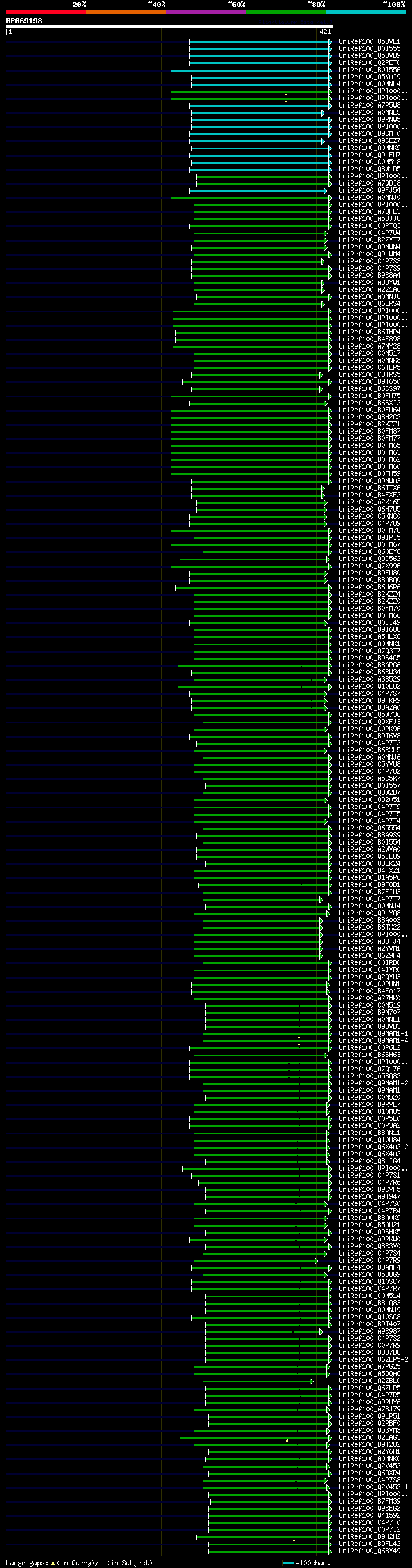Image resolution: width=412 pixels, height=1568 pixels.
Task: Select the UniRef100_C0PTQ3 label
Action: pos(370,226)
